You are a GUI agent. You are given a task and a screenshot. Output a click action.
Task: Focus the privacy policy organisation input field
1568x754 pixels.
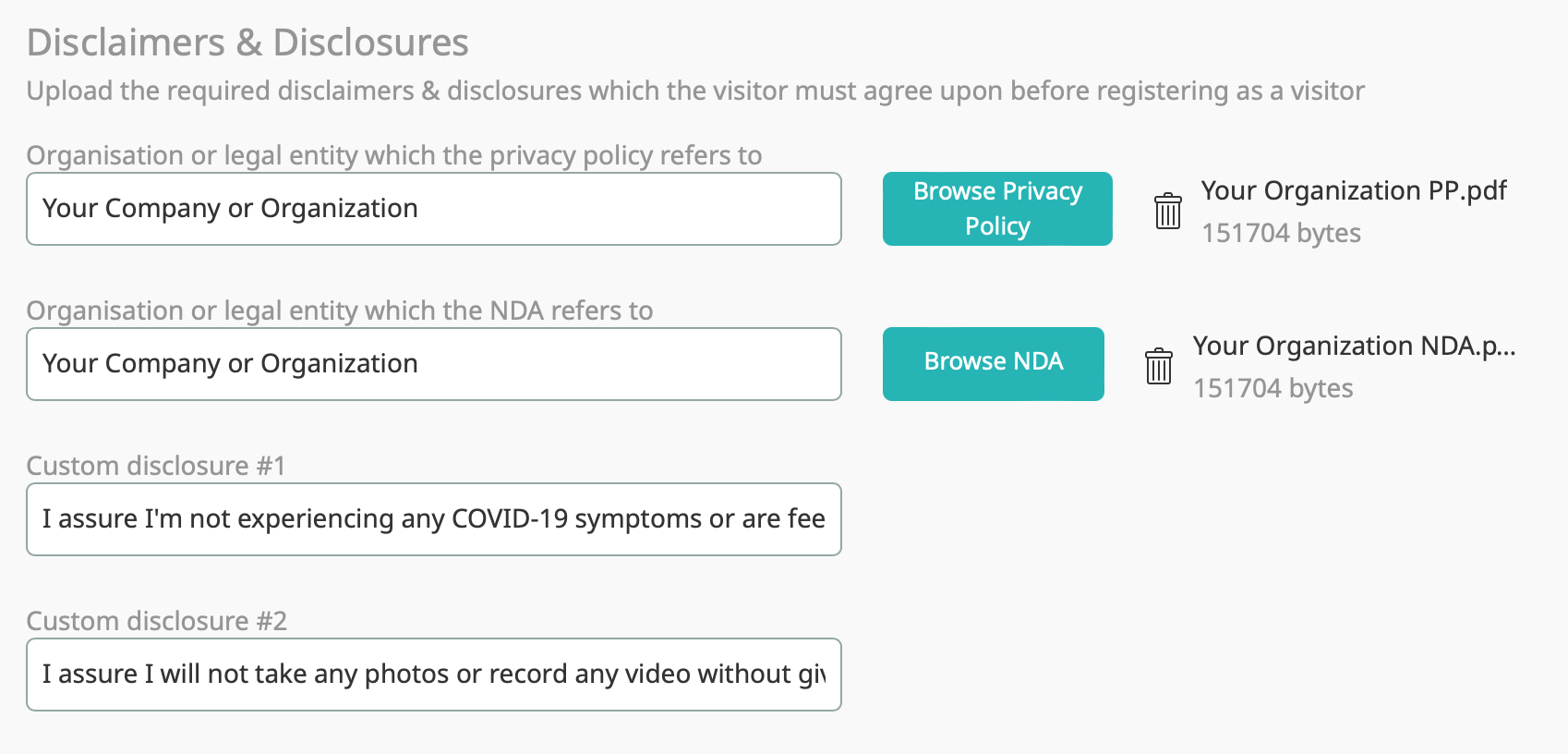(x=434, y=209)
